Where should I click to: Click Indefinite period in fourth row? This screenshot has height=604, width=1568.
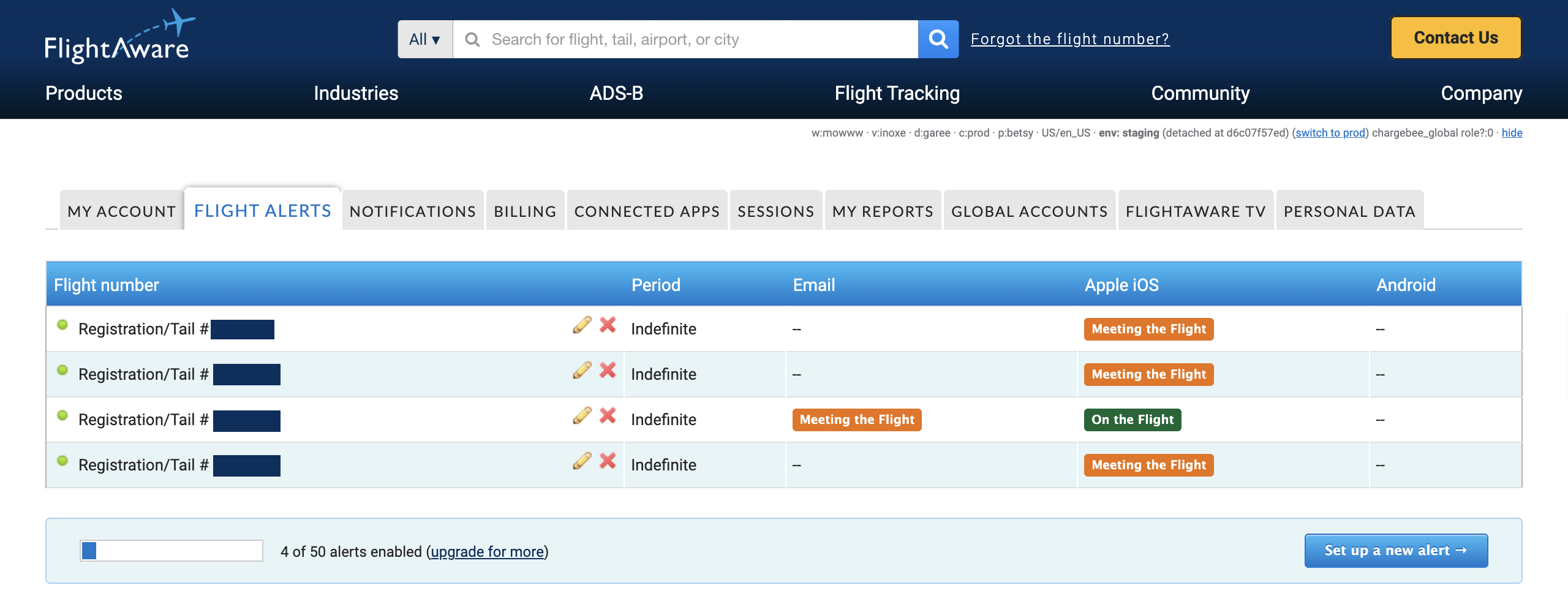click(x=663, y=465)
